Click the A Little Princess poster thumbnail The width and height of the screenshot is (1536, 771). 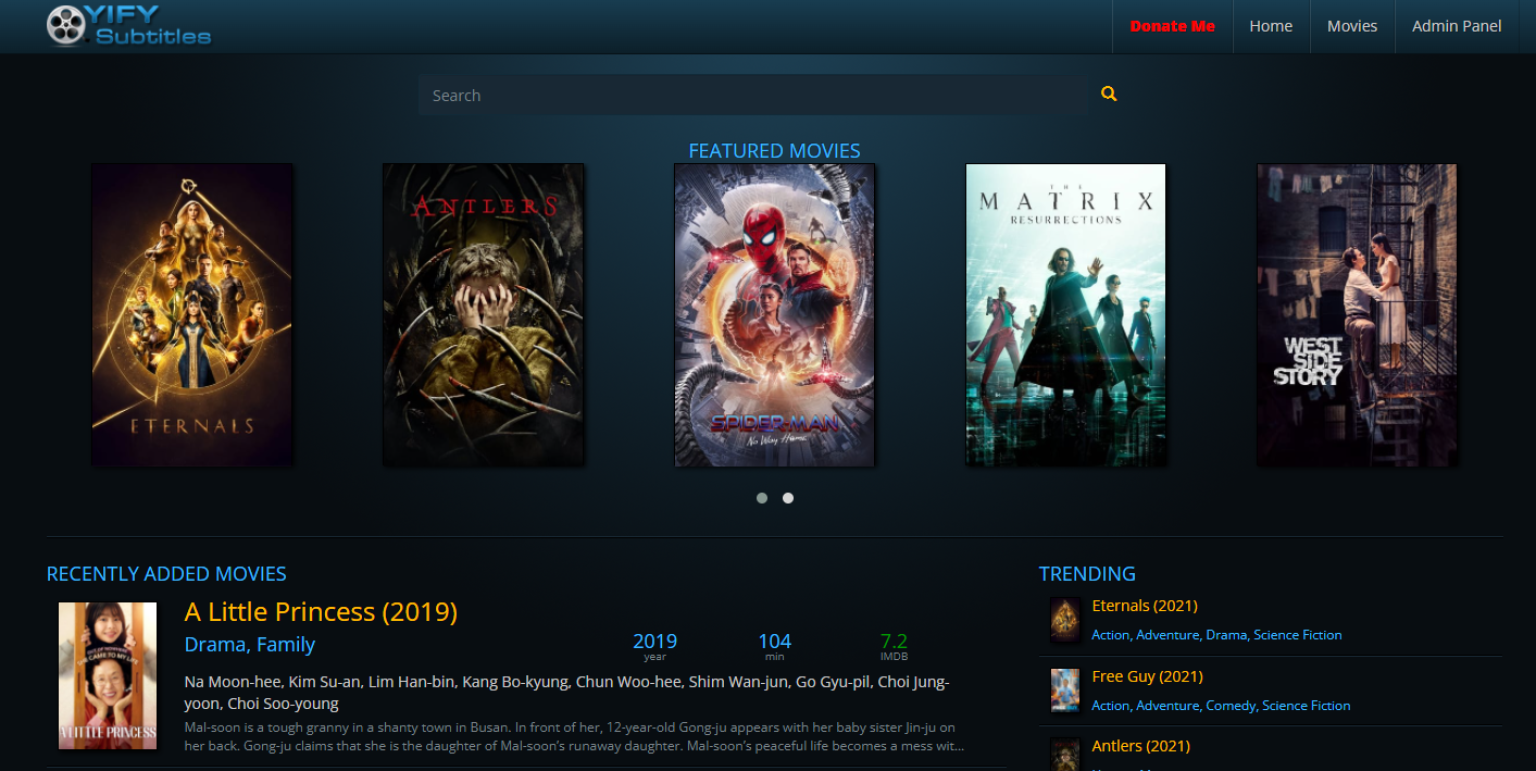108,676
